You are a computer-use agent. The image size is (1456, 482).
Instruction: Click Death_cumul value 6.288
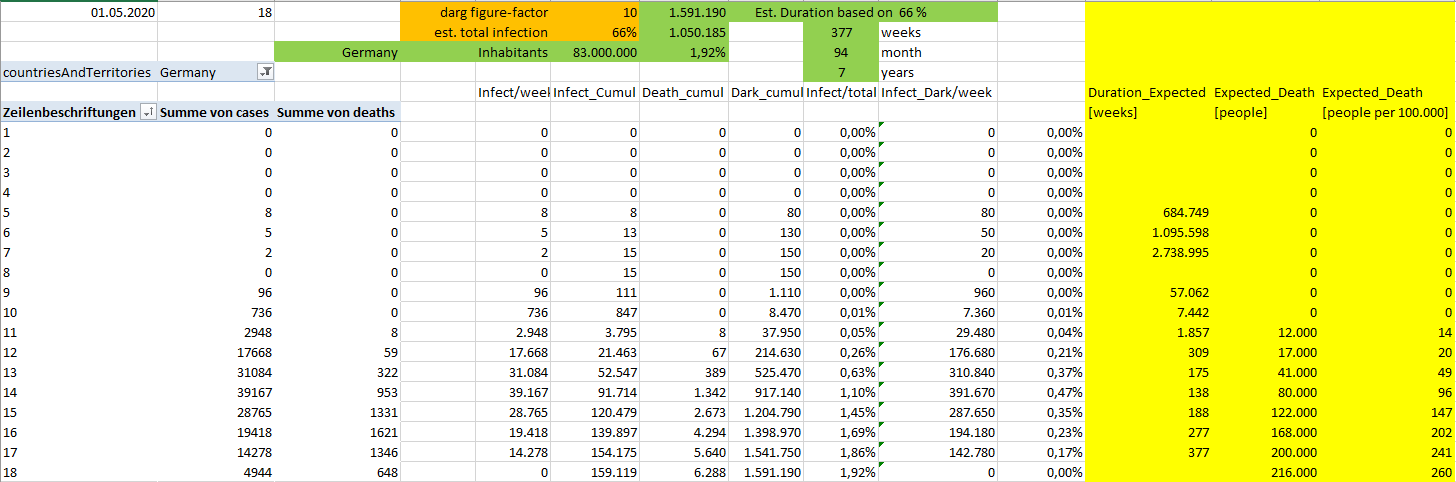click(x=684, y=472)
